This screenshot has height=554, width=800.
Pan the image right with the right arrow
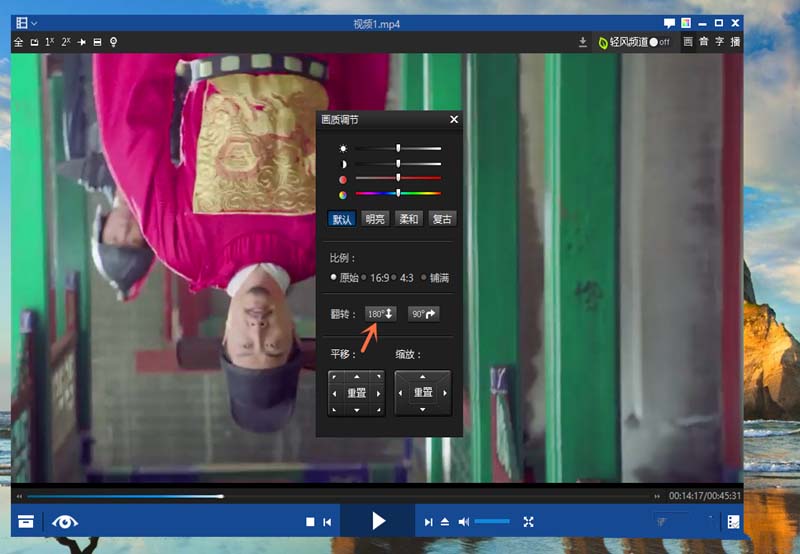coord(379,393)
